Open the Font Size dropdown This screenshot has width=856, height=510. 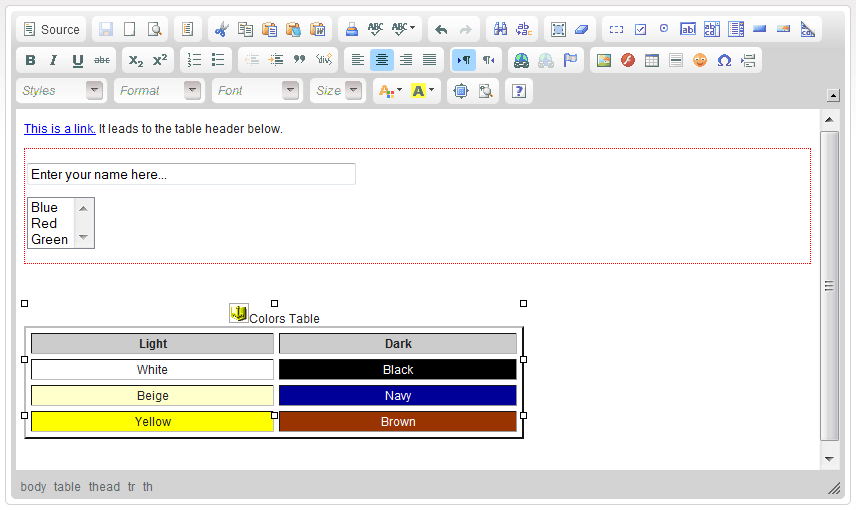click(x=338, y=91)
